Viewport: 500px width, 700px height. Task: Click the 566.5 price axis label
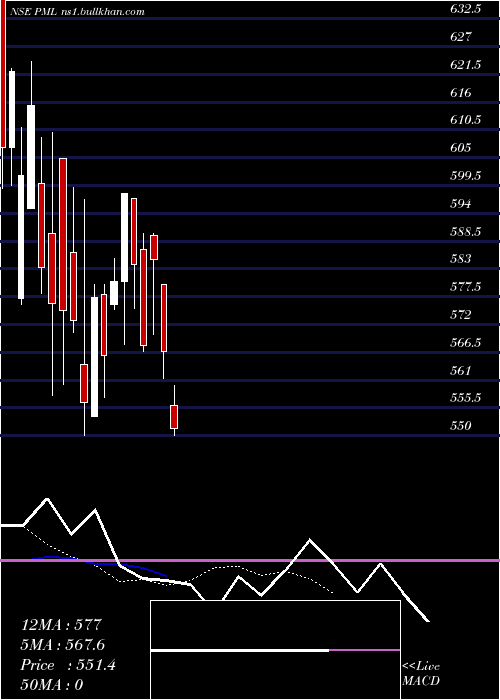point(466,342)
